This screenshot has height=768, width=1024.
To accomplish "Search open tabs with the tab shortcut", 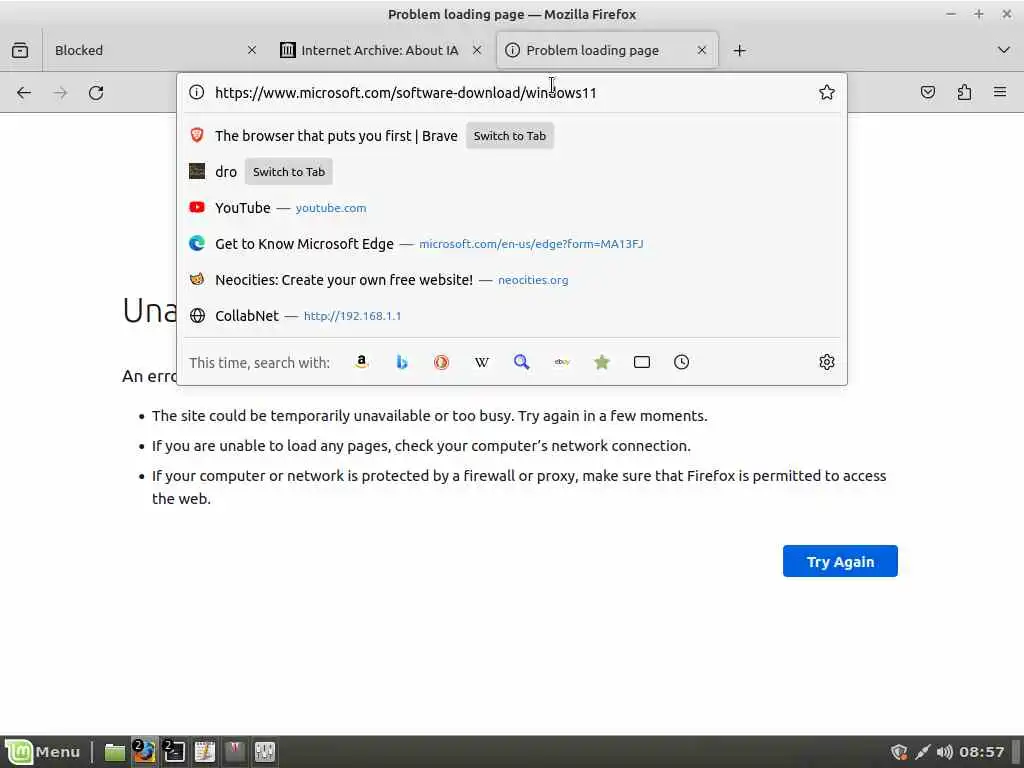I will tap(641, 362).
